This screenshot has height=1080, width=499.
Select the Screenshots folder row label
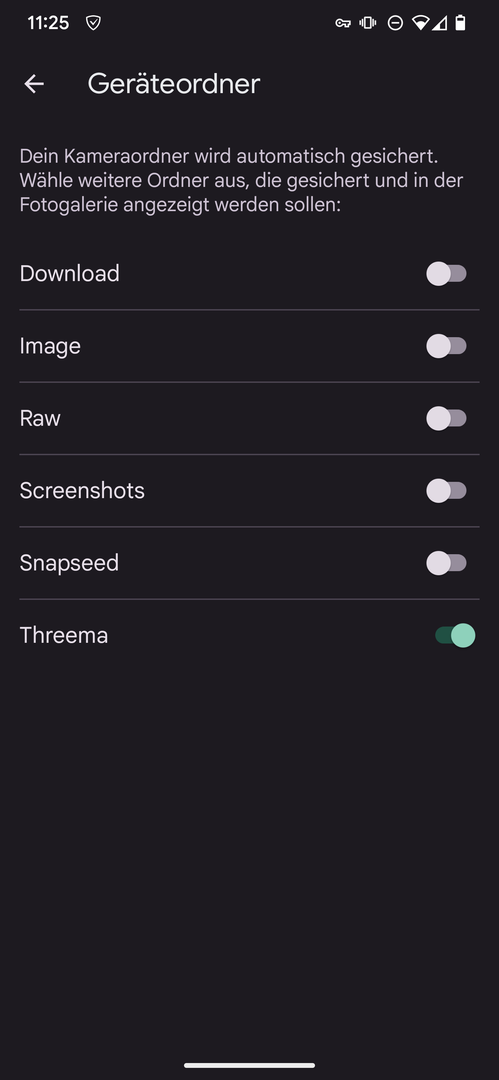point(82,490)
